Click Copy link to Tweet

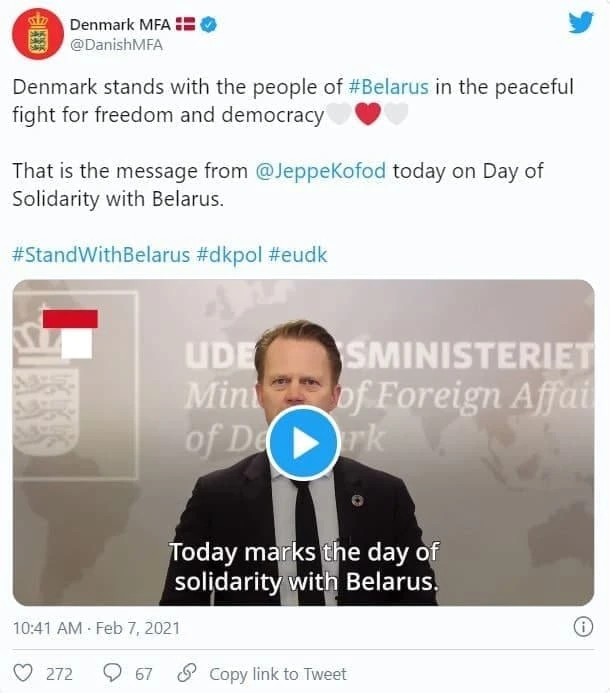277,673
